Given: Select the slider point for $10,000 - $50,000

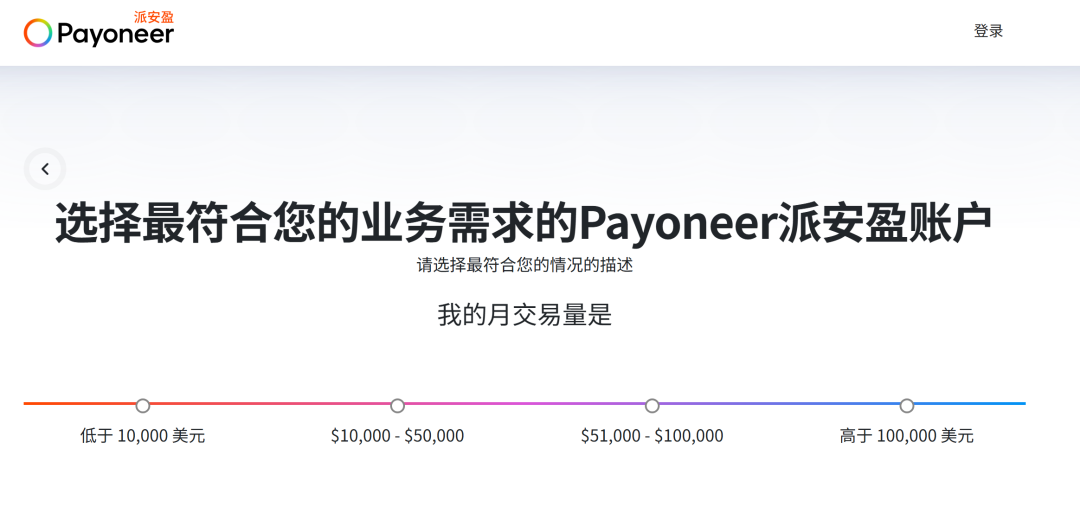Looking at the screenshot, I should click(x=397, y=406).
